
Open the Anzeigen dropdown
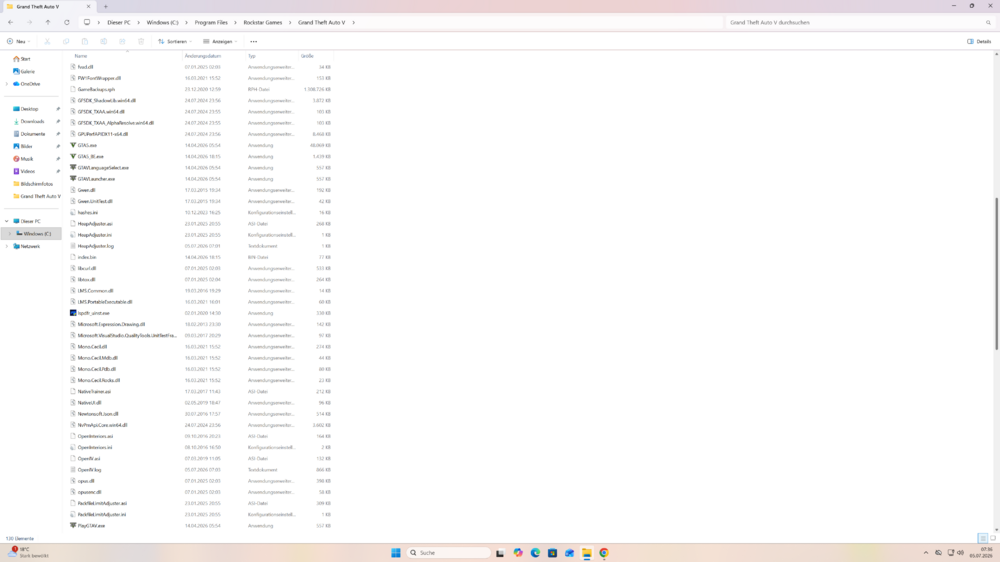coord(220,41)
